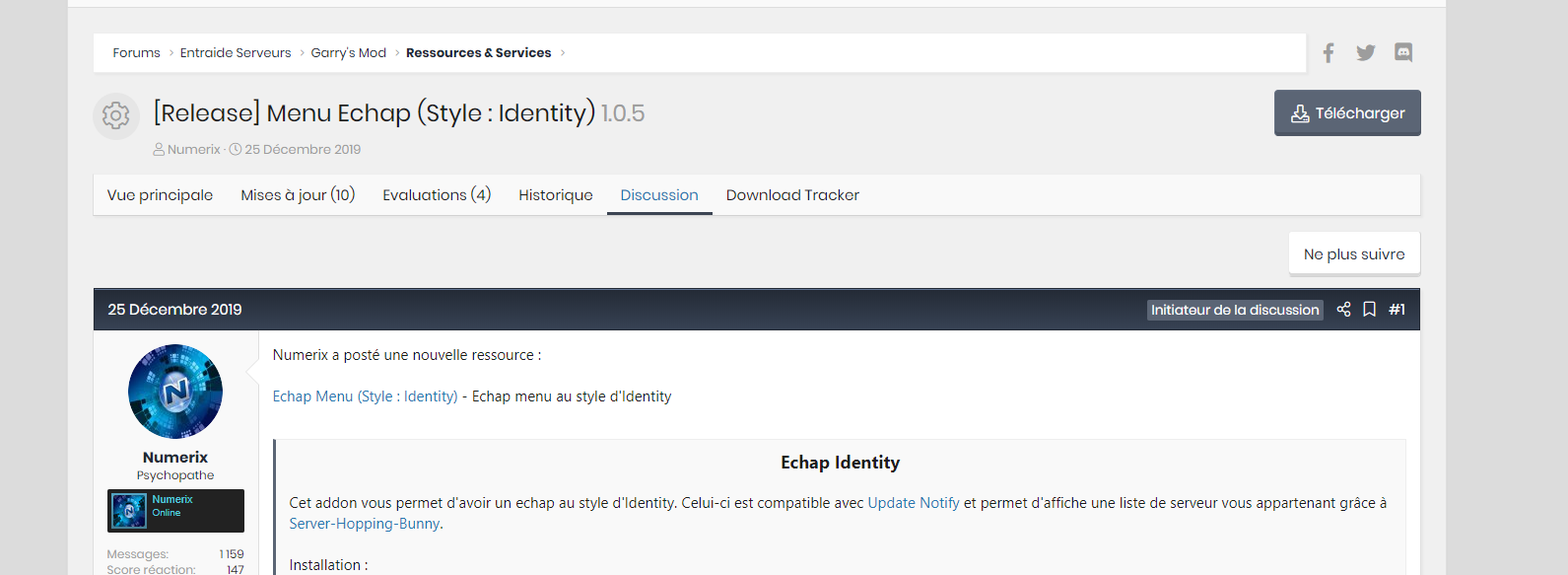Click version number 1.0.5
This screenshot has height=575, width=1568.
623,113
